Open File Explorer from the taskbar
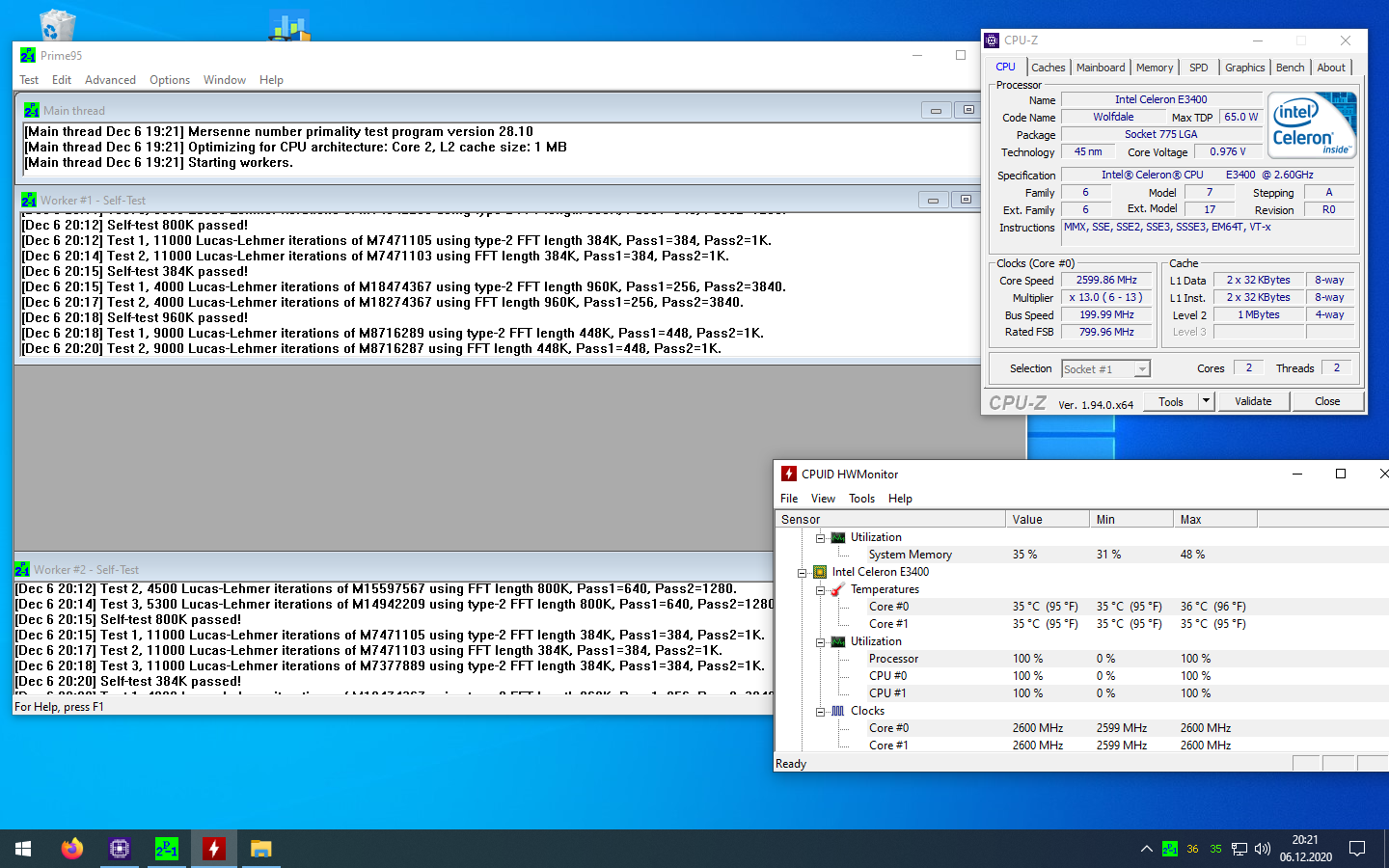The height and width of the screenshot is (868, 1389). coord(260,849)
